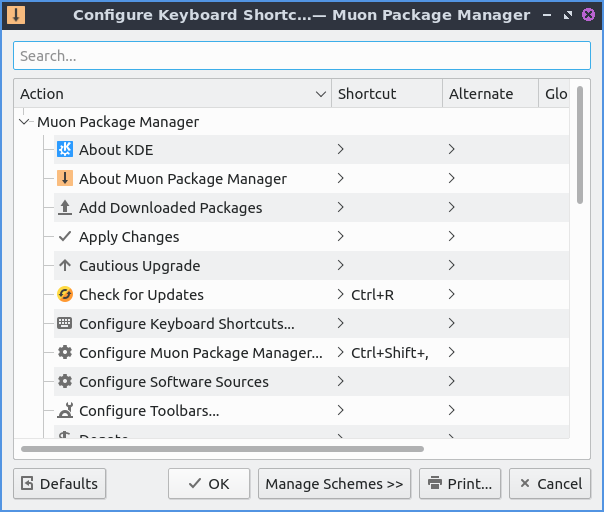Click the About Muon Package Manager icon

[x=65, y=179]
